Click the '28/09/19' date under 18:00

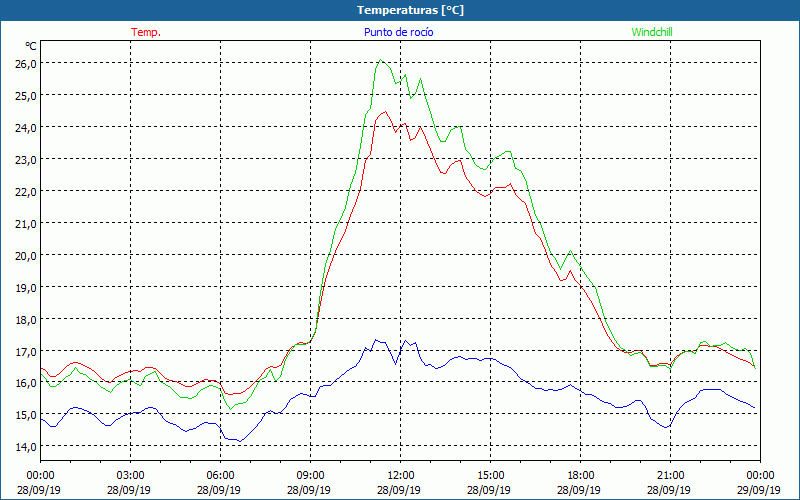click(x=579, y=490)
